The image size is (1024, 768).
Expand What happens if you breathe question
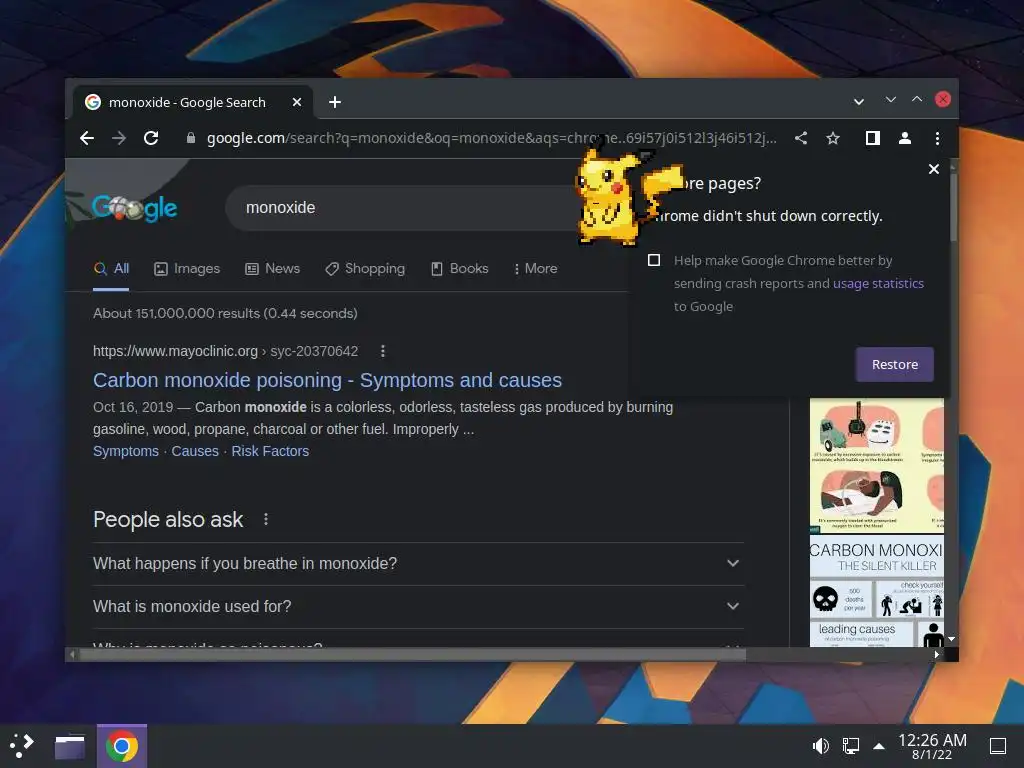click(418, 564)
